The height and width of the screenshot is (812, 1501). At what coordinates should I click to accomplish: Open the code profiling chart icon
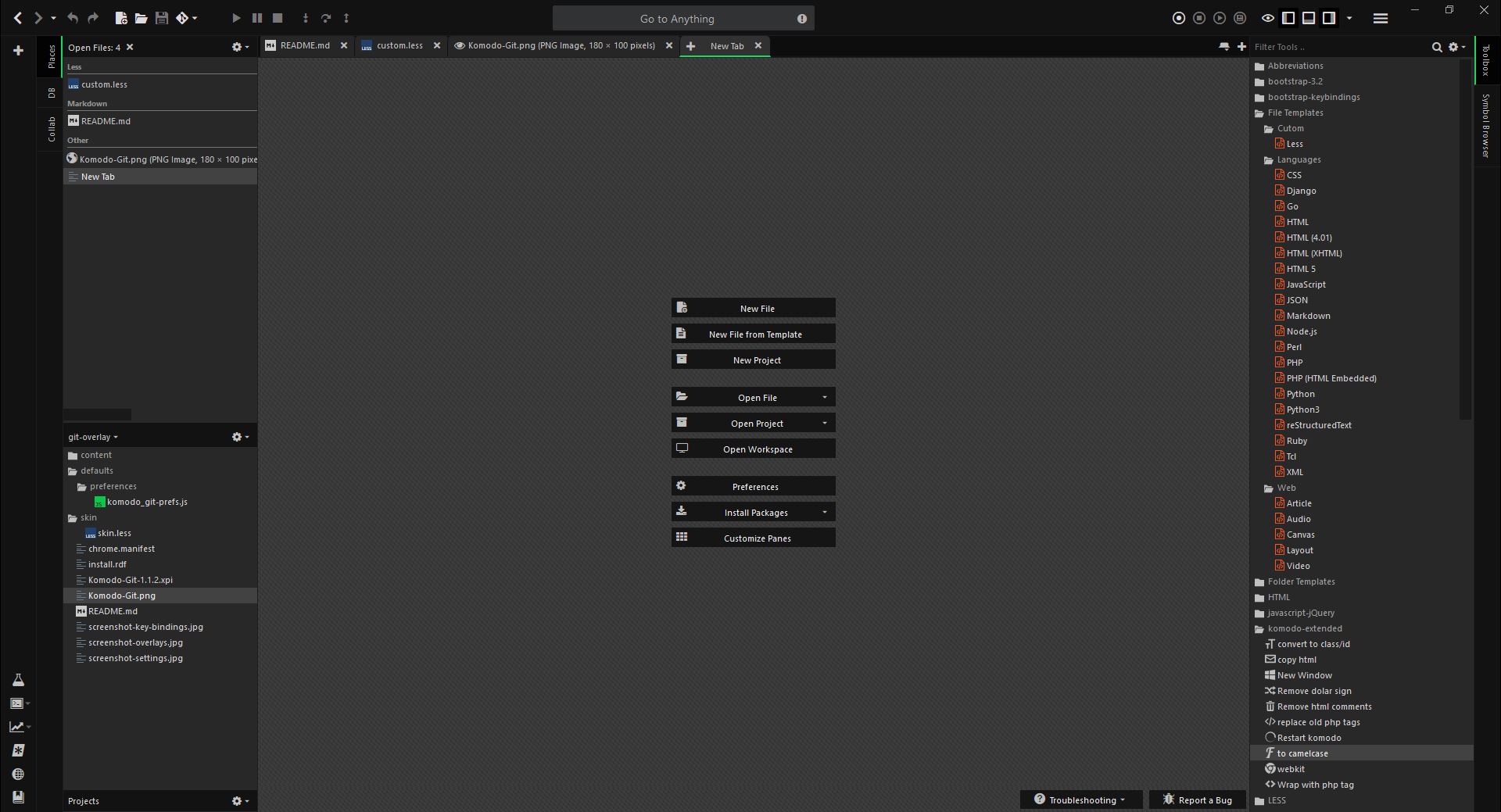16,727
